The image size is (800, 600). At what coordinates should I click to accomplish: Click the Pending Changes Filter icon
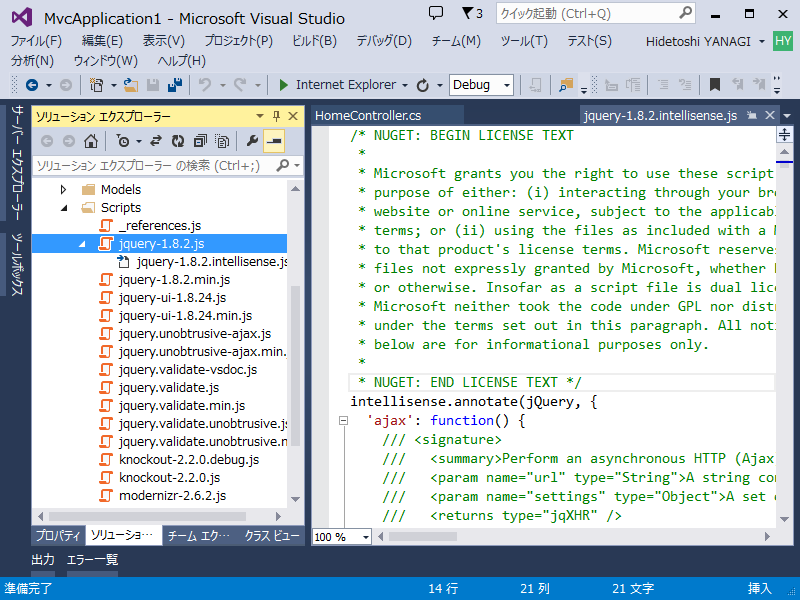pos(123,141)
